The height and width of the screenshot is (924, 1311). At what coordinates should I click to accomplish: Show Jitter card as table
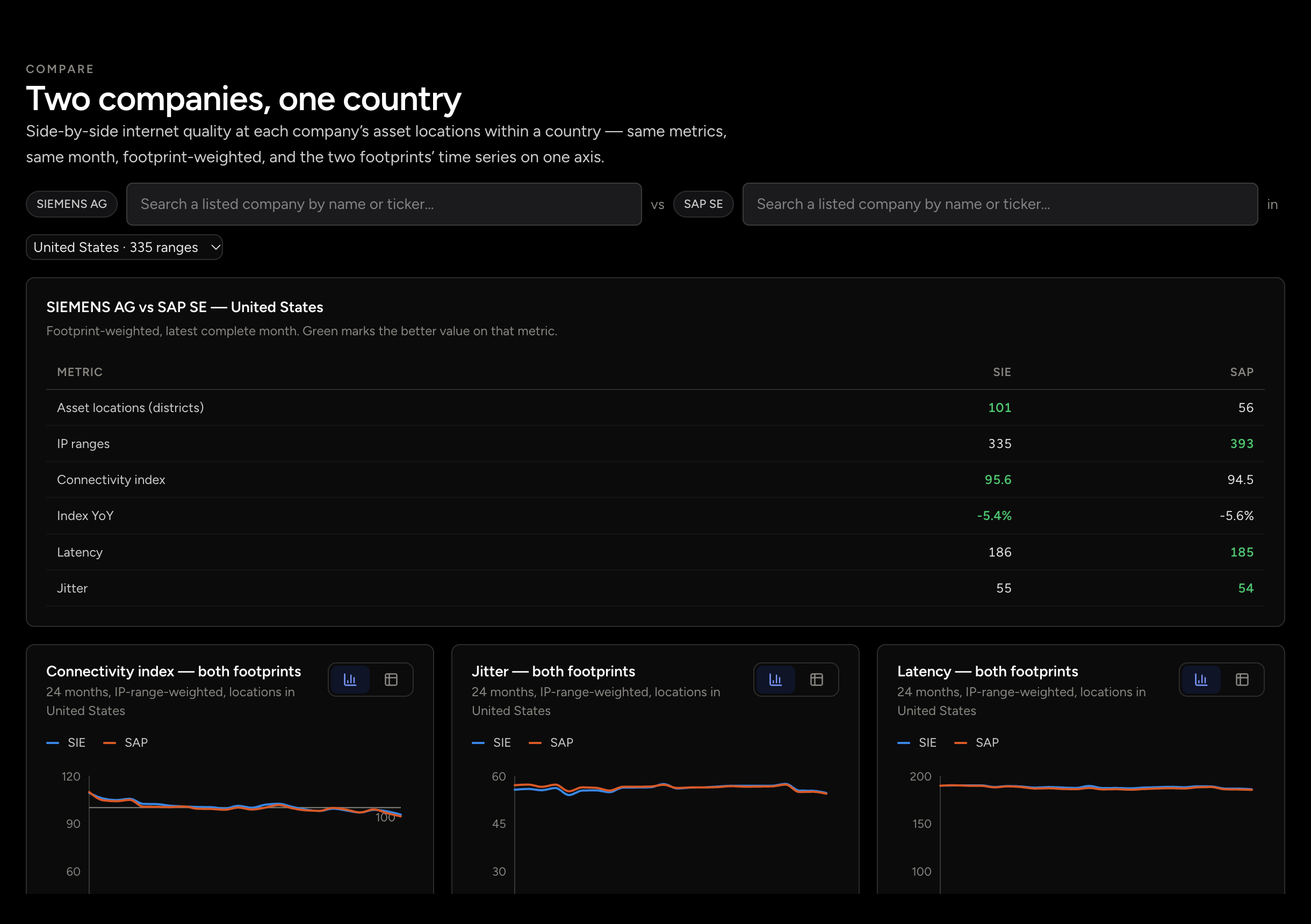click(817, 680)
